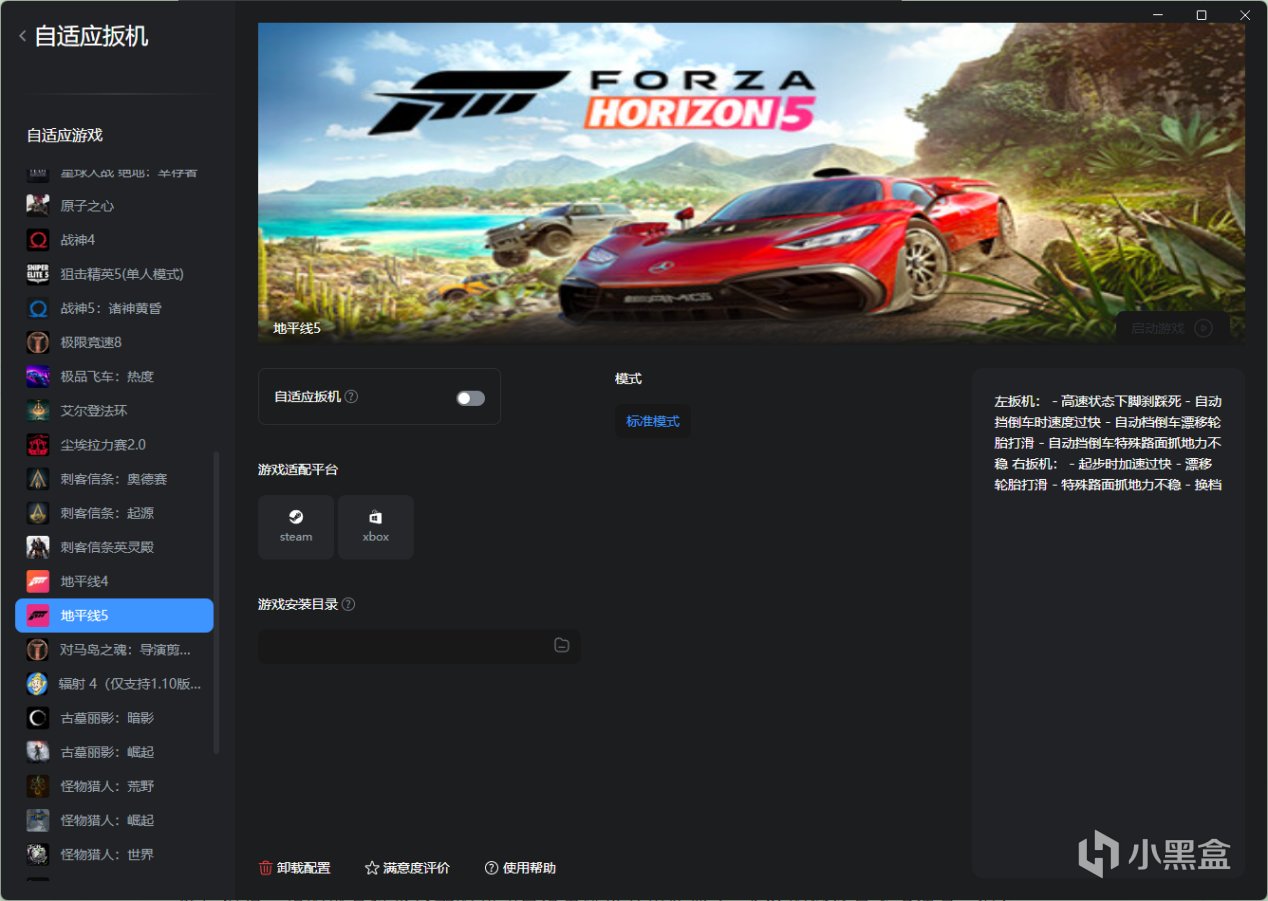Select 尘埃拉力赛2.0 in the list
The image size is (1268, 901).
click(x=115, y=445)
